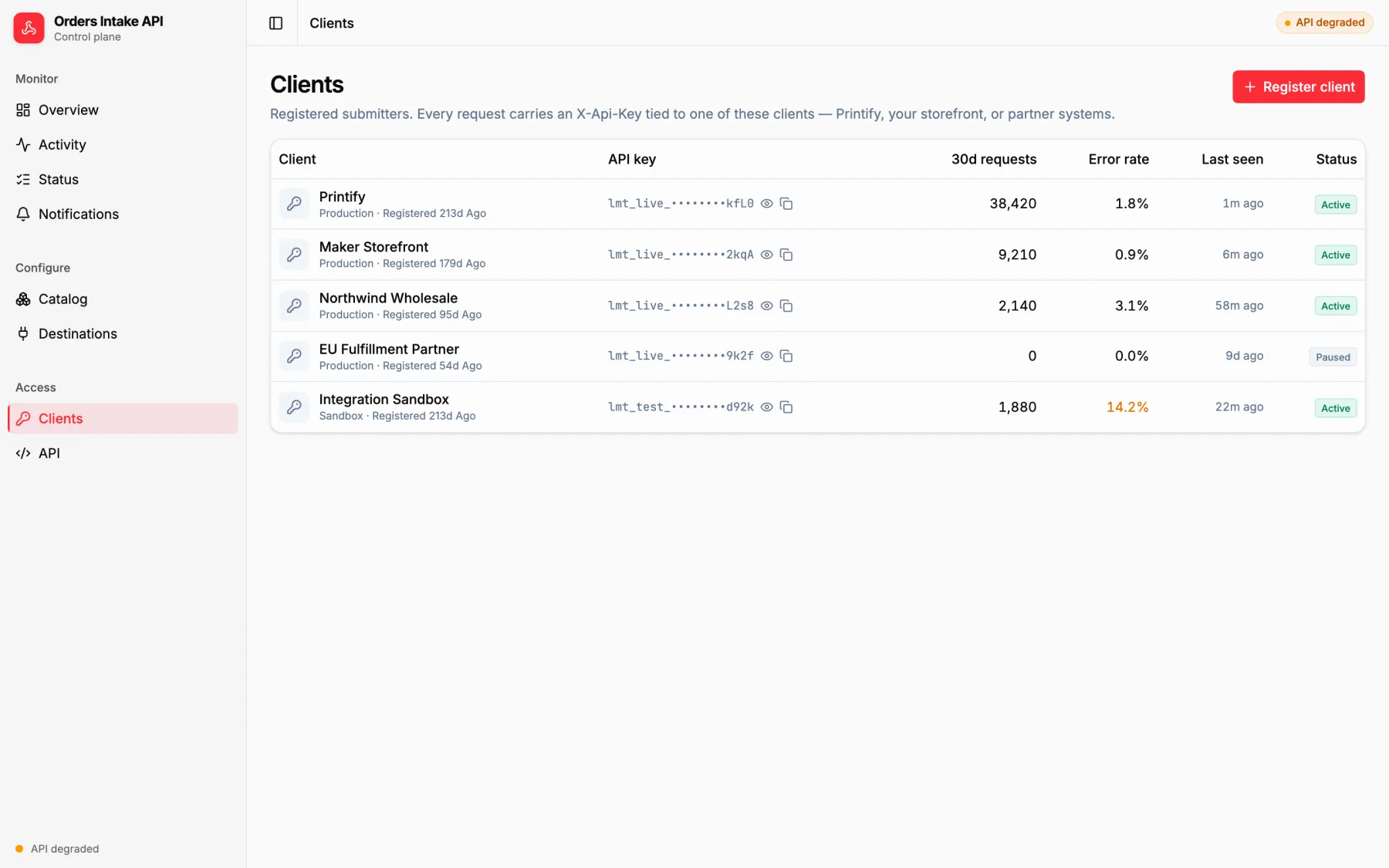Open the Printify client name
The width and height of the screenshot is (1389, 868).
[x=342, y=197]
